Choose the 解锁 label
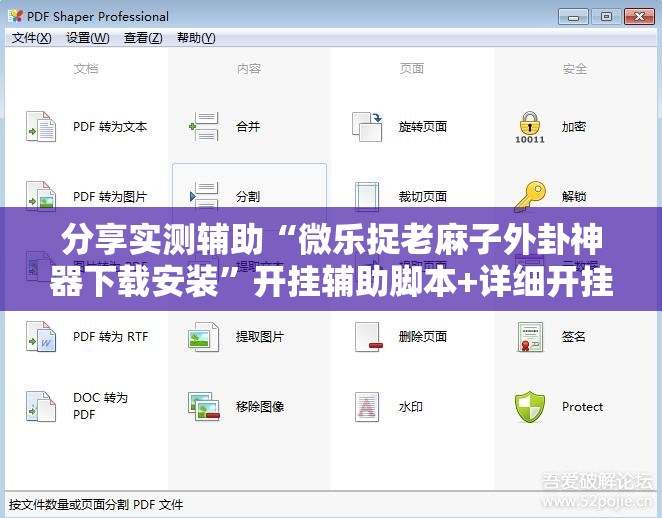This screenshot has width=662, height=518. tap(574, 196)
